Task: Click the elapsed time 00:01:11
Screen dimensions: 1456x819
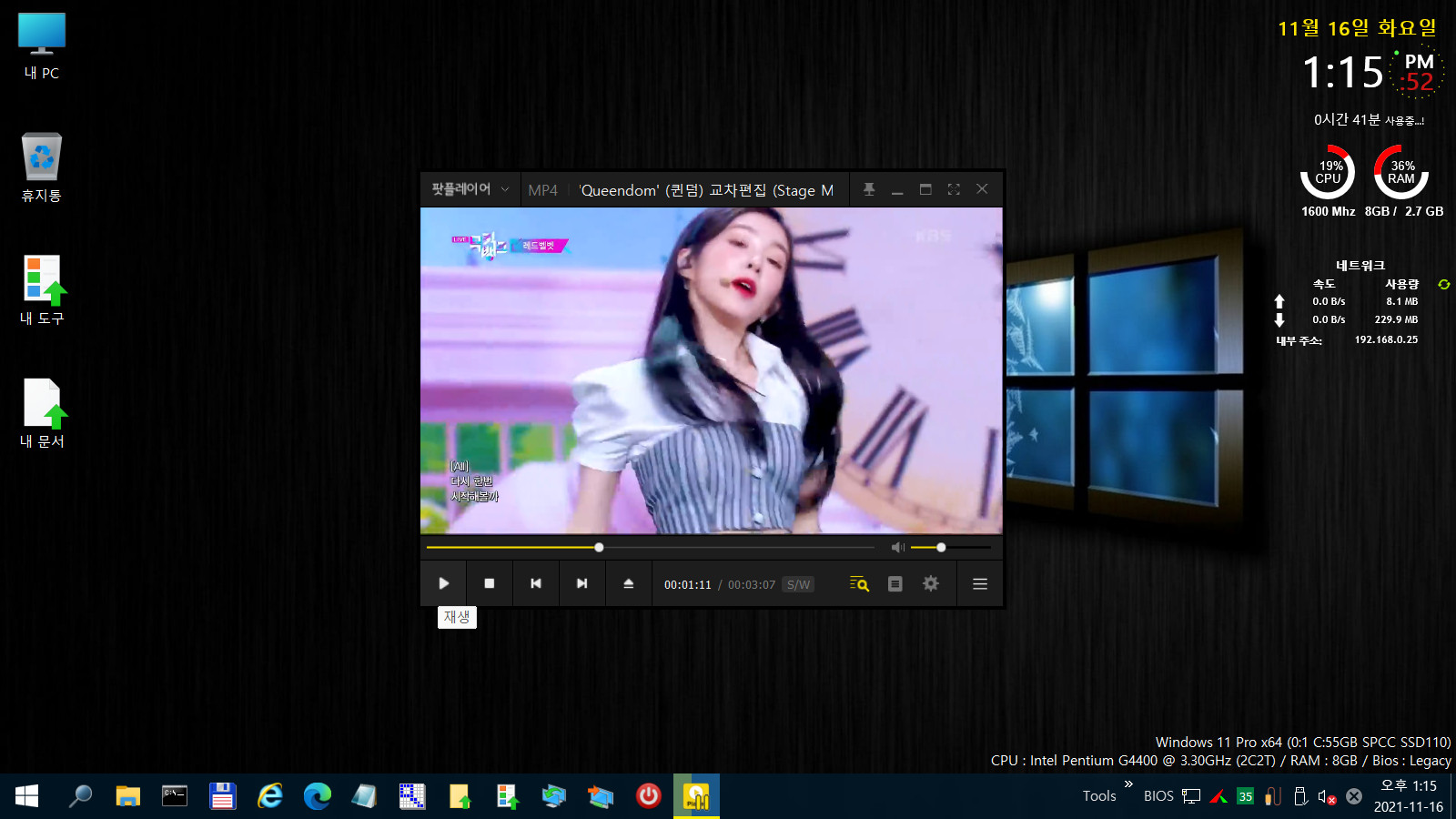Action: pyautogui.click(x=688, y=585)
